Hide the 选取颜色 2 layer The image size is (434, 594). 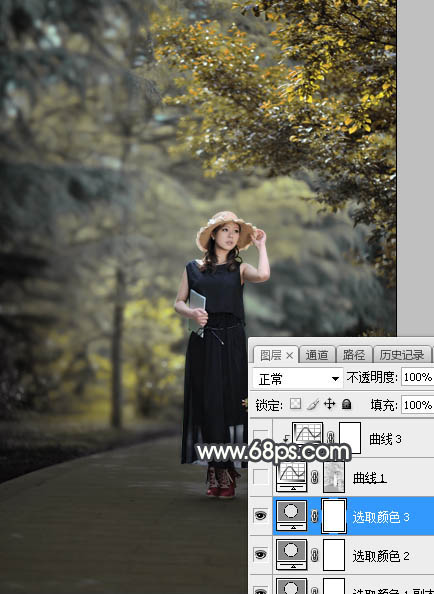pyautogui.click(x=261, y=555)
